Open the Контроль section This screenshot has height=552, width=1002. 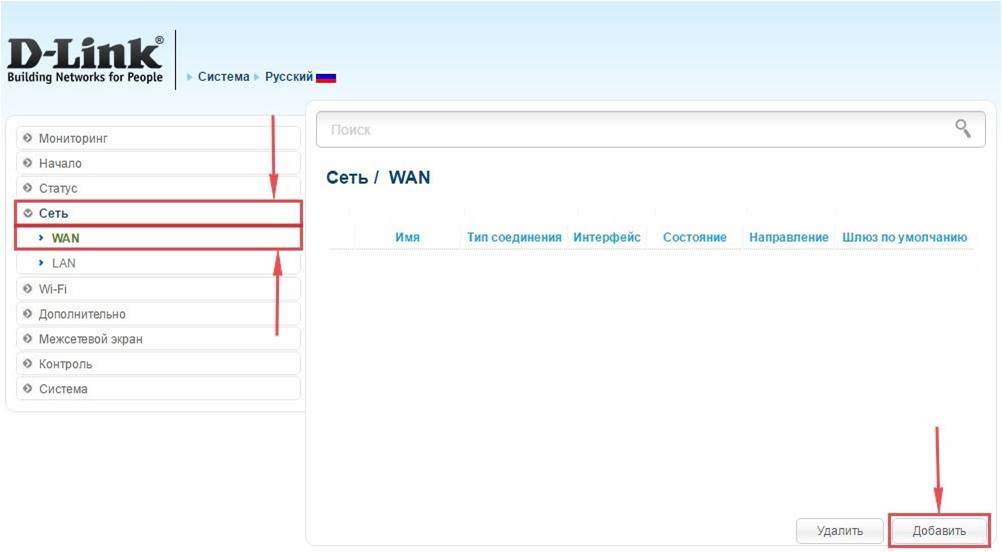point(65,364)
